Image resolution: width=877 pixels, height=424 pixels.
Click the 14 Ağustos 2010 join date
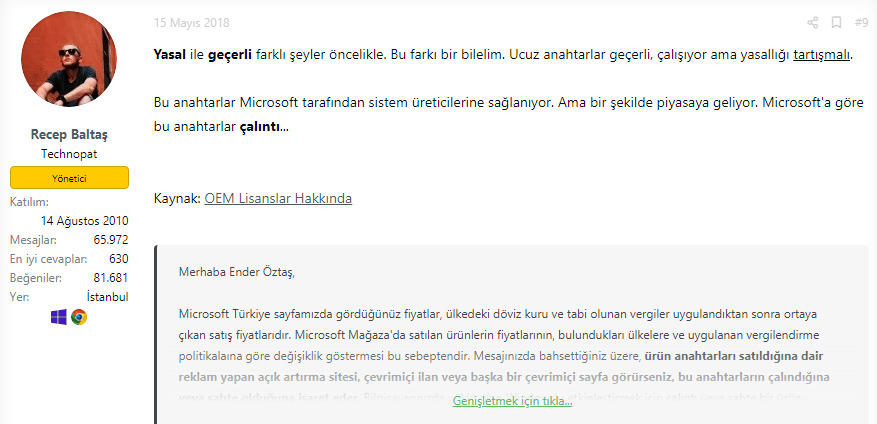pyautogui.click(x=85, y=221)
